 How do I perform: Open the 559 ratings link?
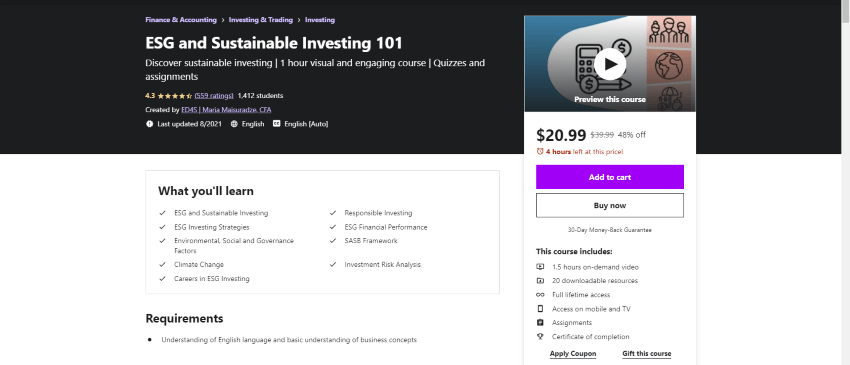tap(214, 95)
